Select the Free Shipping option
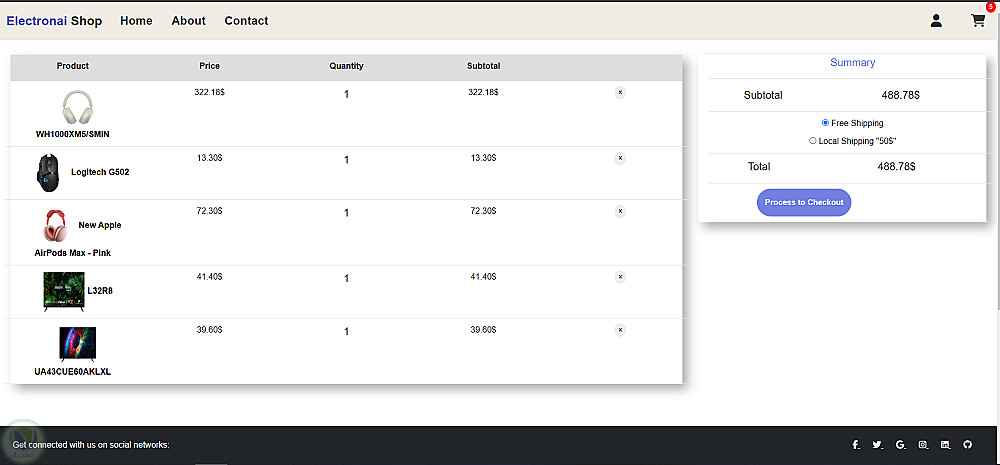Screen dimensions: 1000x465 click(825, 122)
